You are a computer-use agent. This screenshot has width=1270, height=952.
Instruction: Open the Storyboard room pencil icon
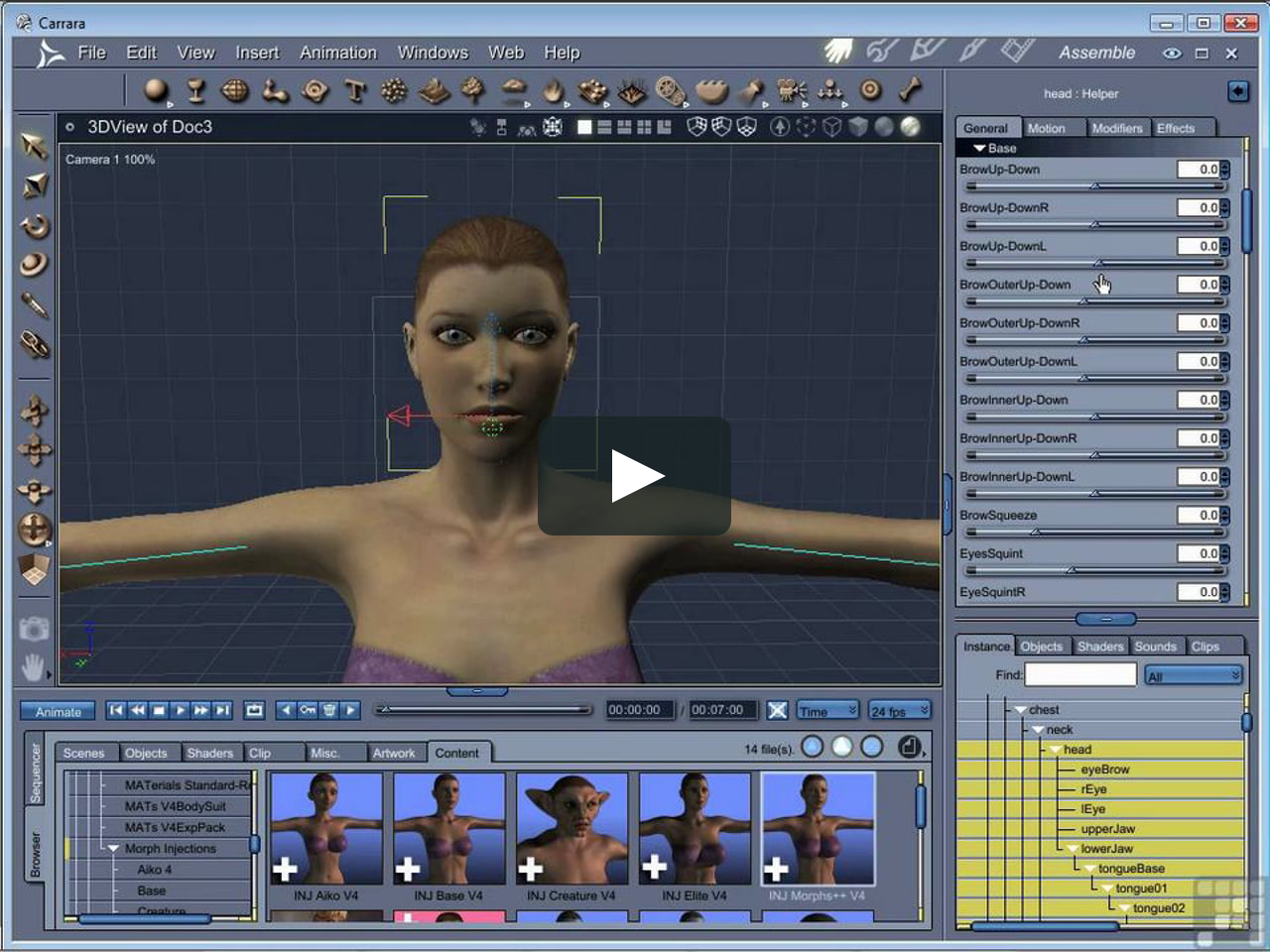(927, 51)
